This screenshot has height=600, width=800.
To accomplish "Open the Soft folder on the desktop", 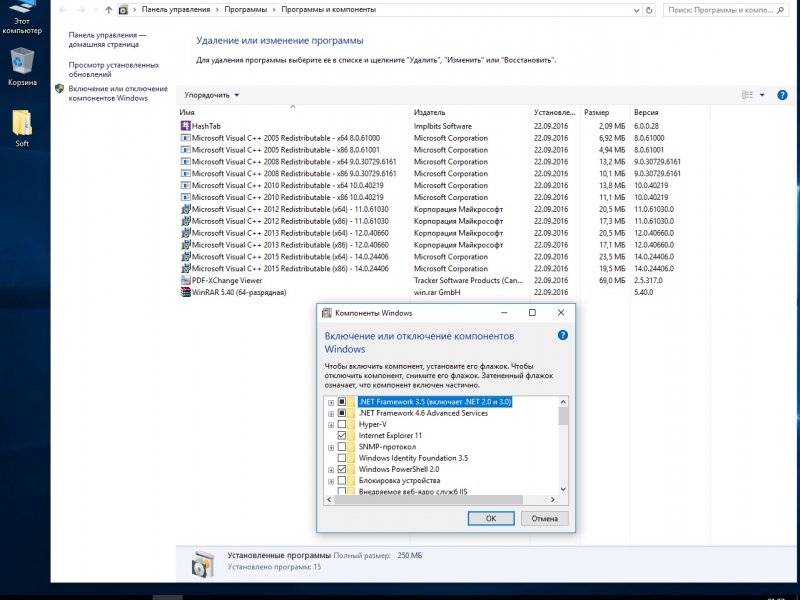I will pos(22,128).
